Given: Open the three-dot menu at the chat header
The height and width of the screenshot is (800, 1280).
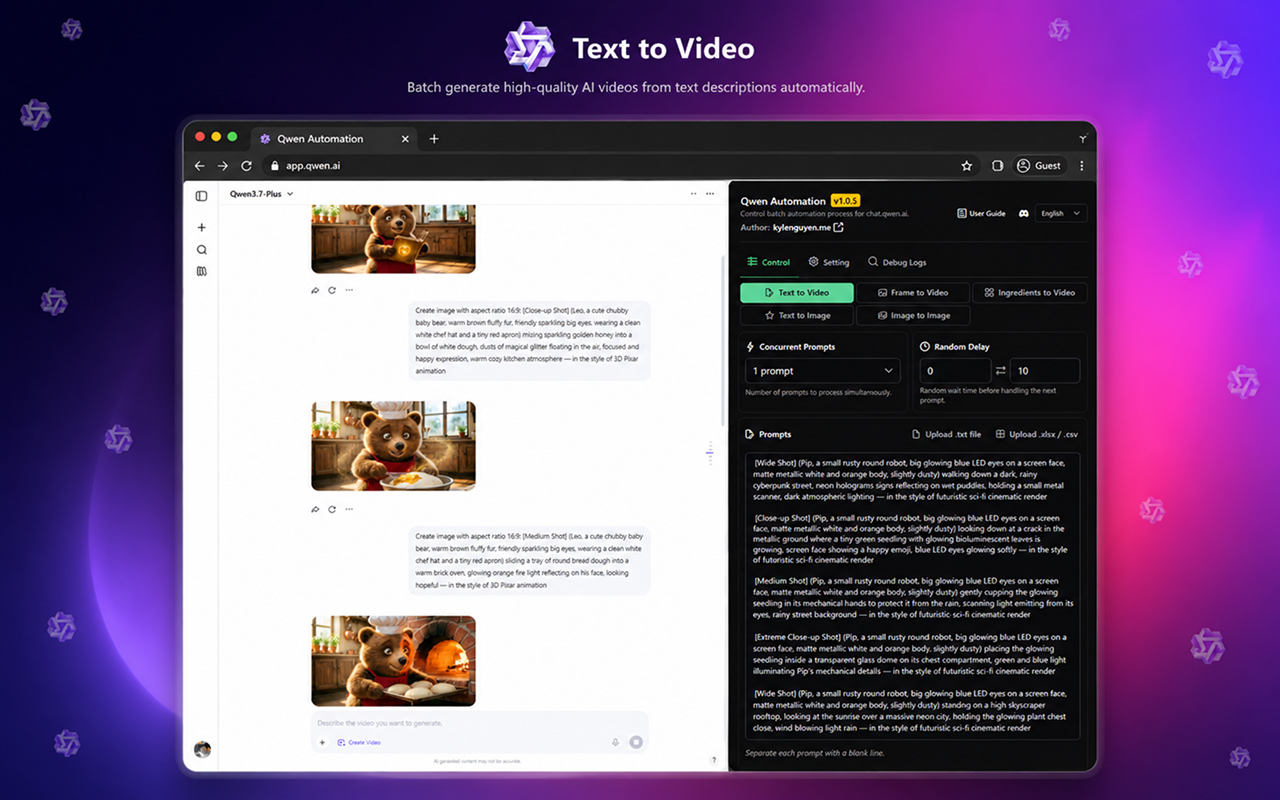Looking at the screenshot, I should (710, 194).
